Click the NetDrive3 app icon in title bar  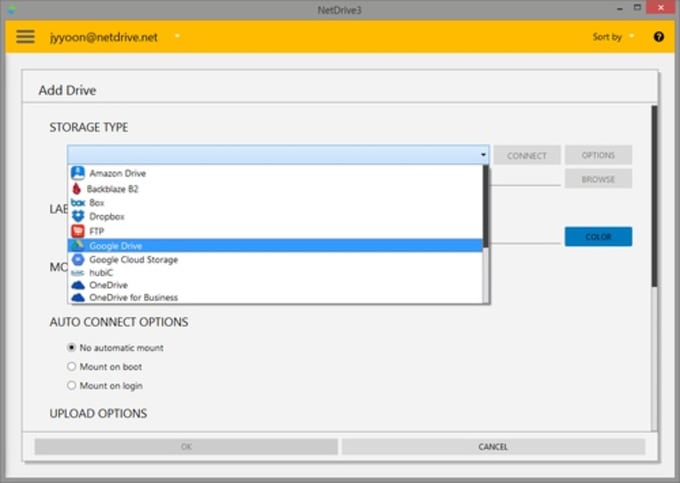pyautogui.click(x=12, y=9)
